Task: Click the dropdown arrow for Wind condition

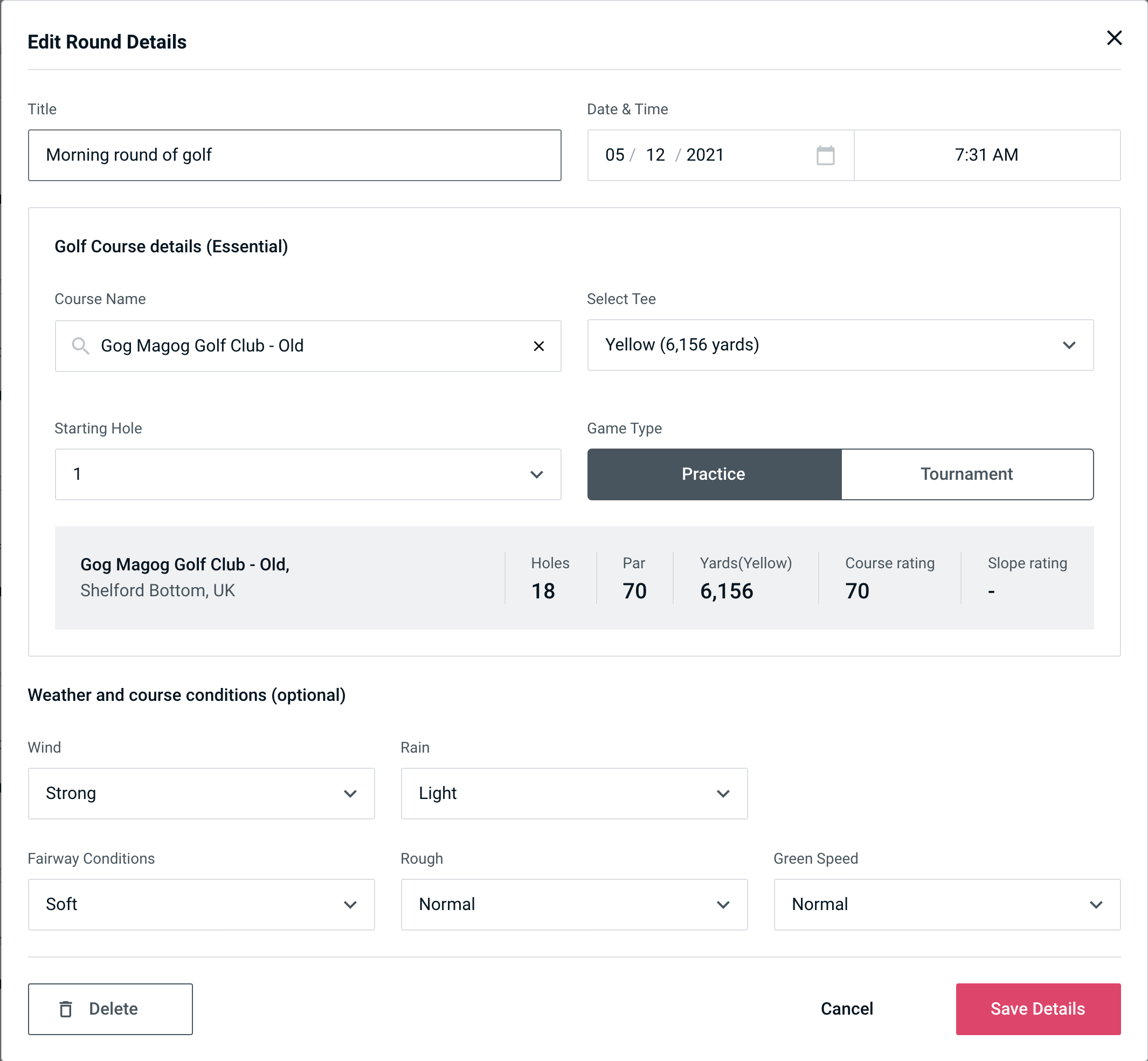Action: pos(353,794)
